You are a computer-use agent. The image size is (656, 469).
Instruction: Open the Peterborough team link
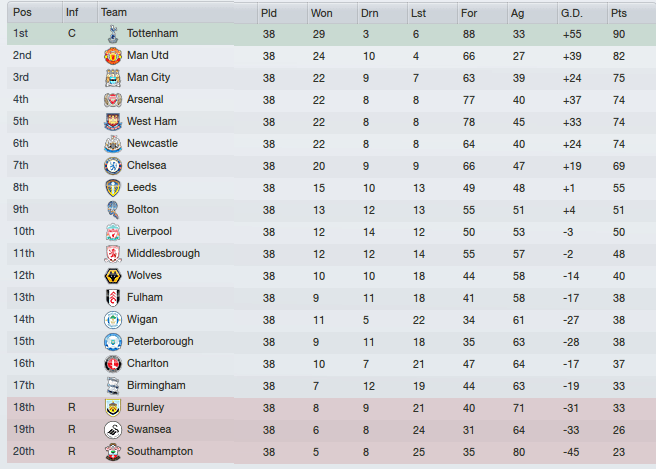160,342
